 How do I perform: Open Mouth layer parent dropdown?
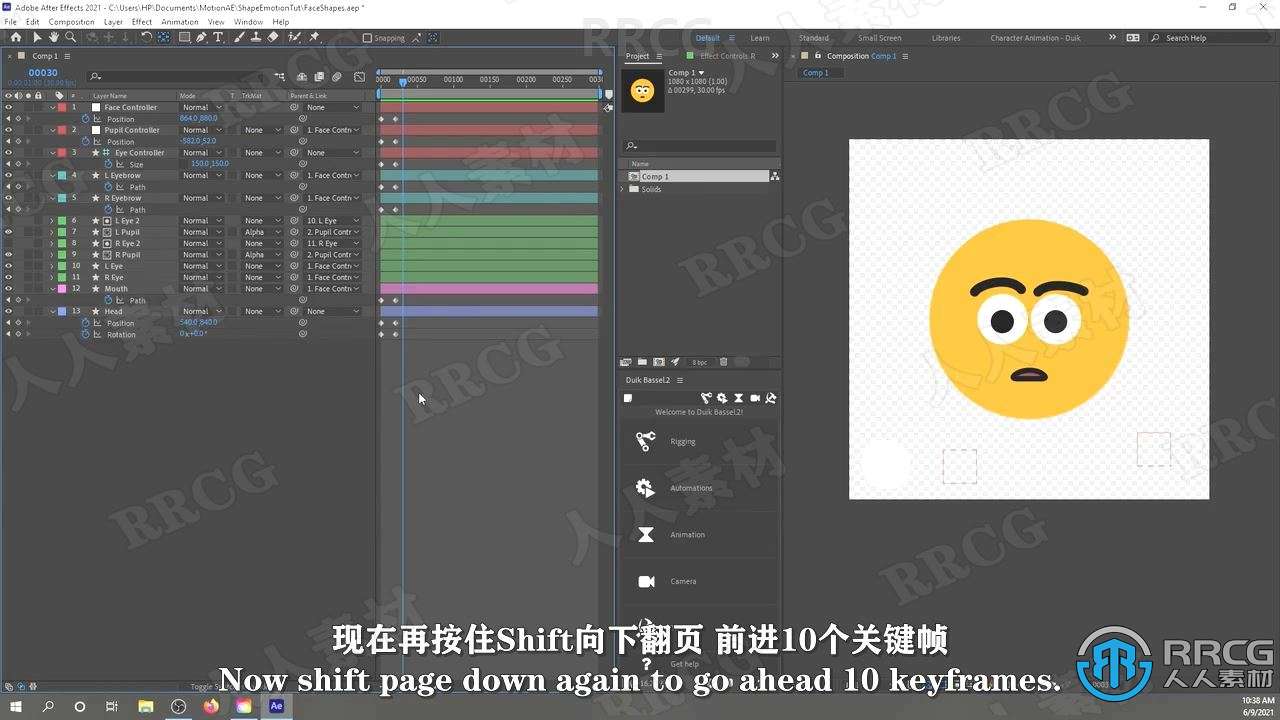point(333,289)
